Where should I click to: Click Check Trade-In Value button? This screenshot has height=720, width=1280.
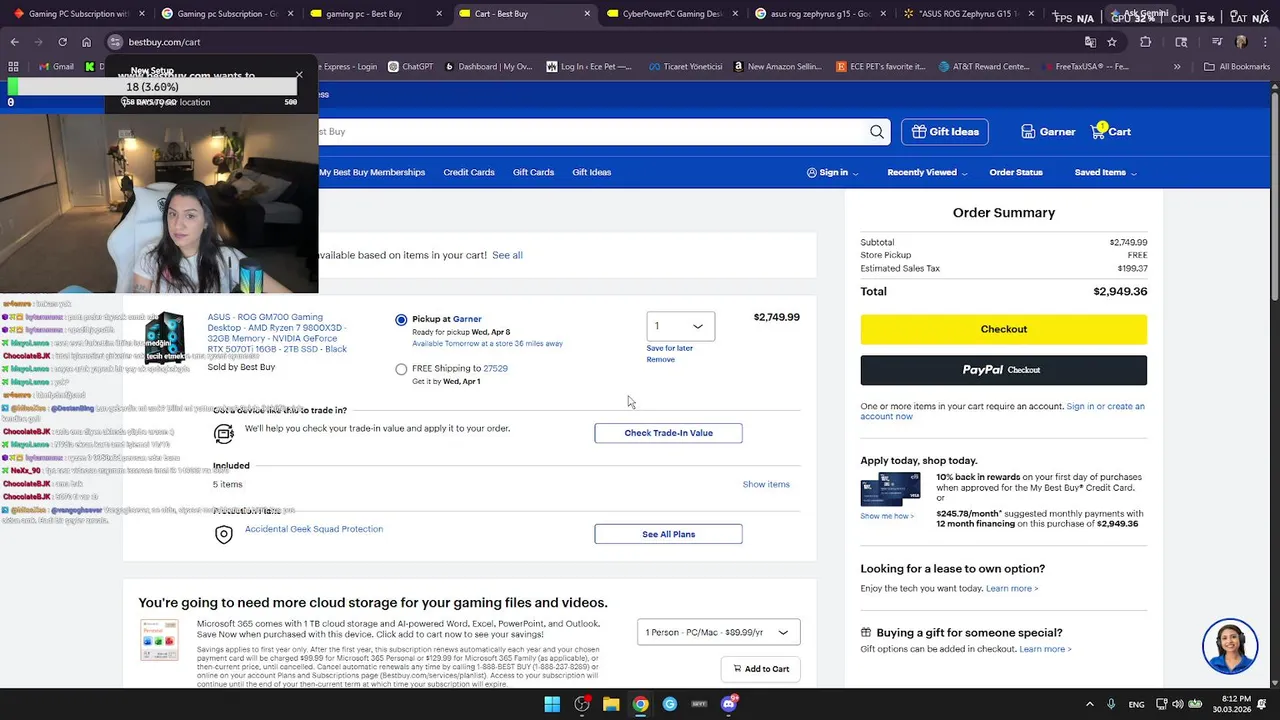coord(668,433)
